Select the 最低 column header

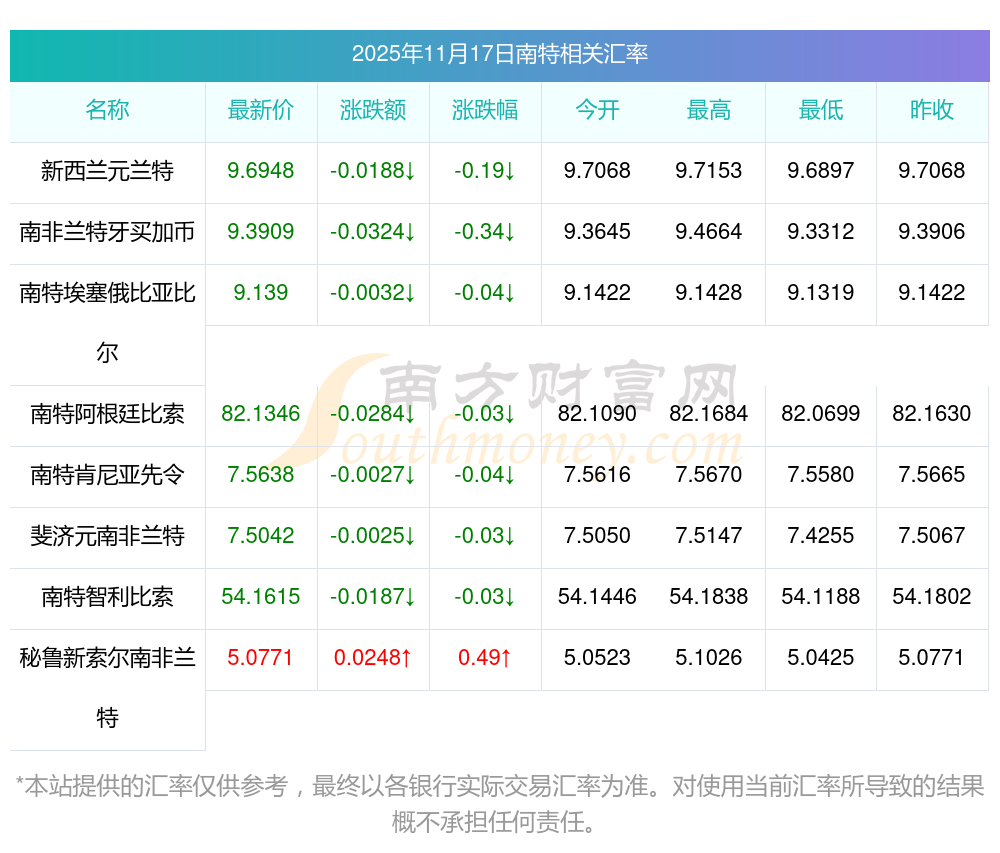pos(821,110)
